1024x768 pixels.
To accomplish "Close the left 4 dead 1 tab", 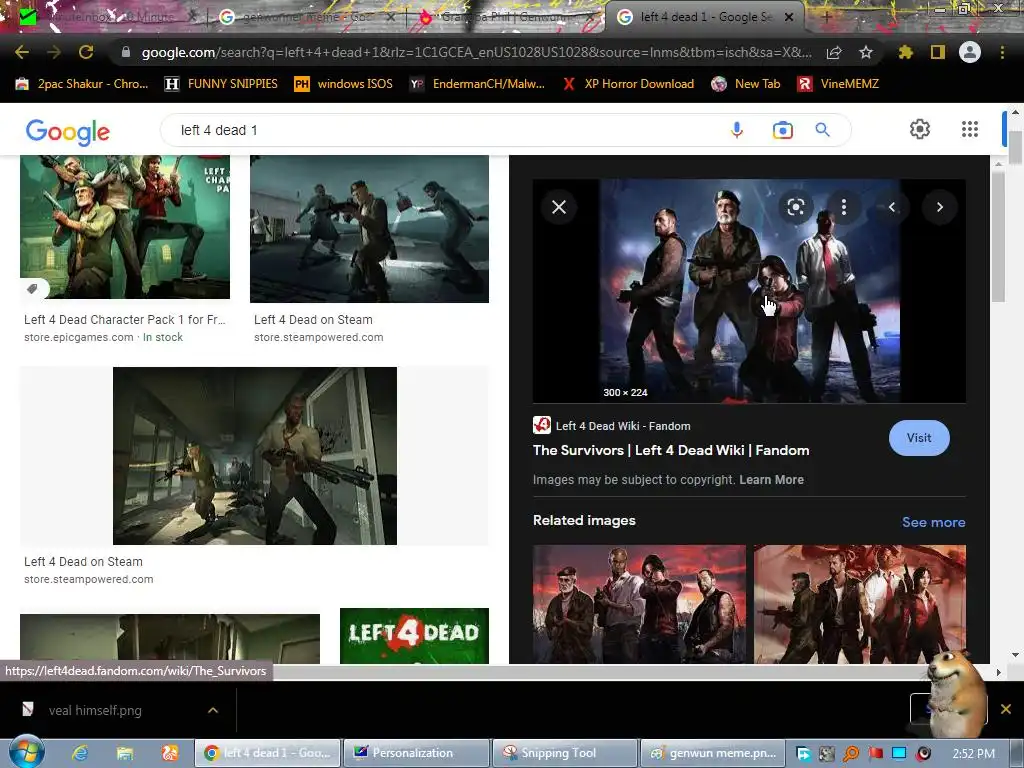I will pyautogui.click(x=789, y=18).
